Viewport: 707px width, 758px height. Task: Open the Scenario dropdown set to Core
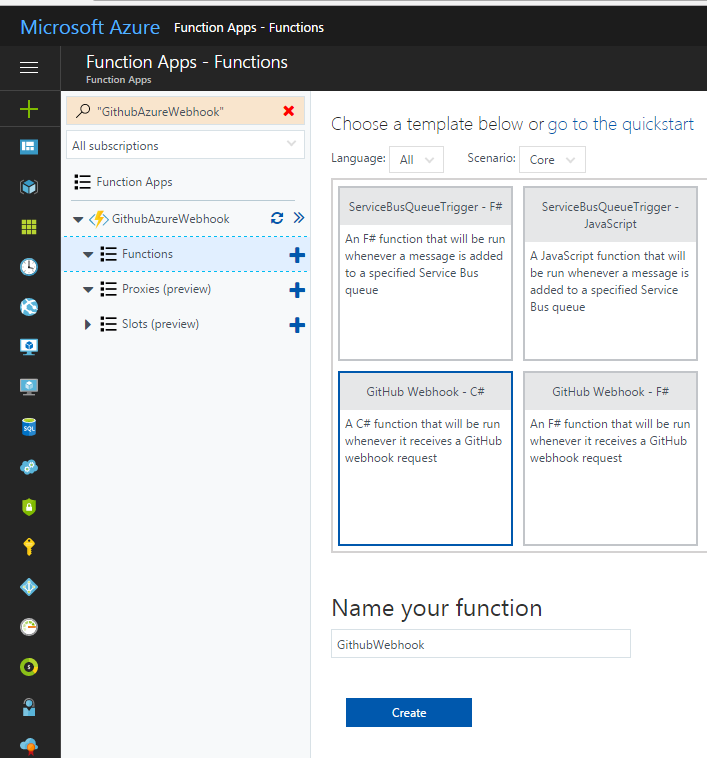[552, 160]
